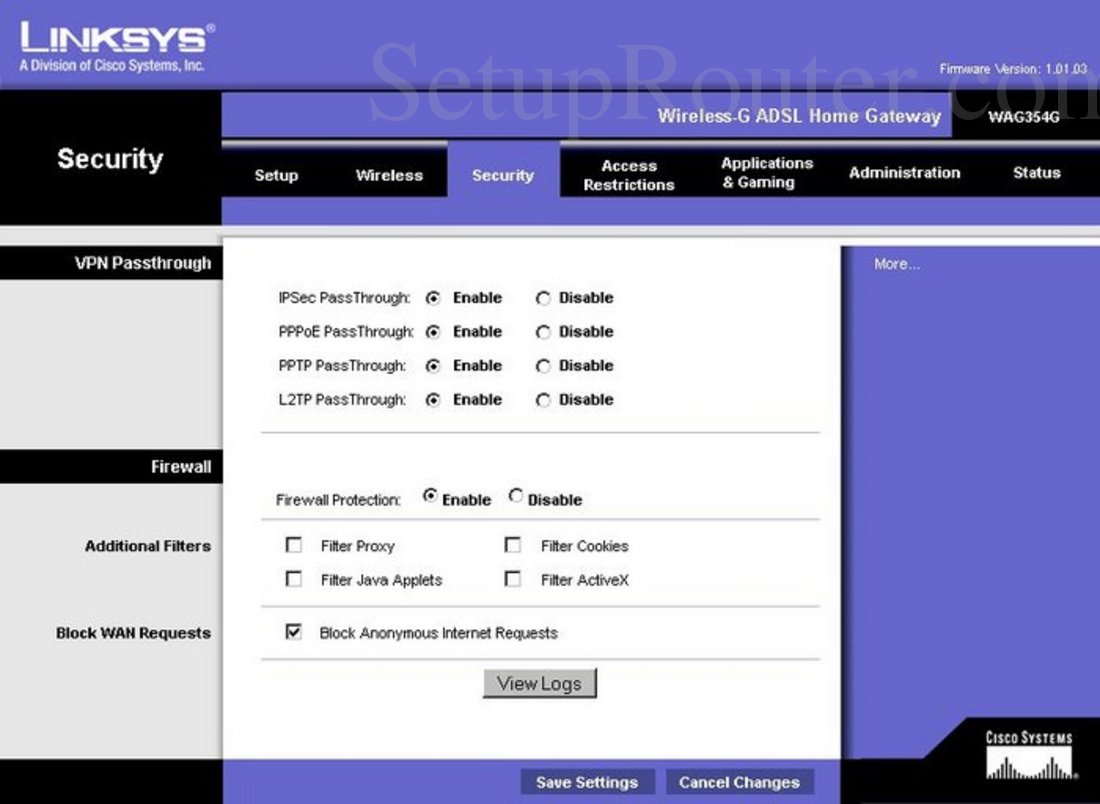This screenshot has height=804, width=1100.
Task: Tick the Filter Java Applets checkbox
Action: click(294, 580)
